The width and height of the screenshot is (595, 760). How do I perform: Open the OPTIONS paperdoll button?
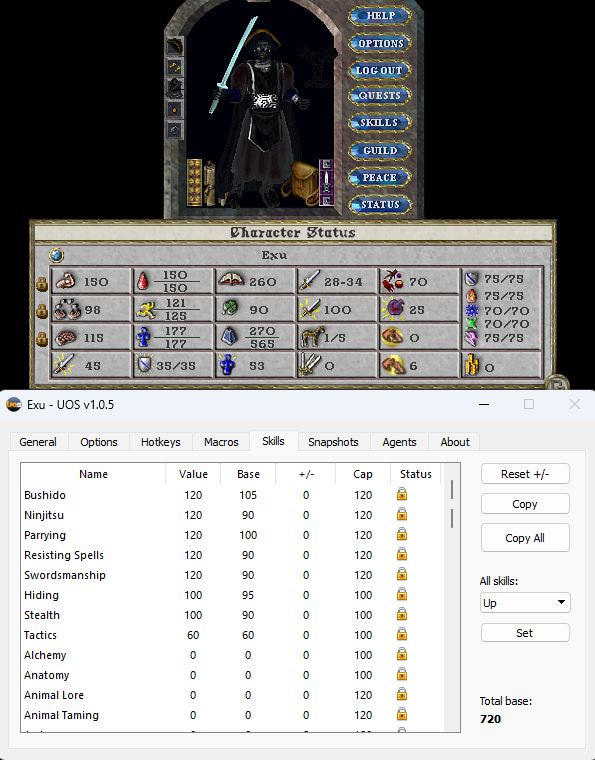(x=380, y=43)
